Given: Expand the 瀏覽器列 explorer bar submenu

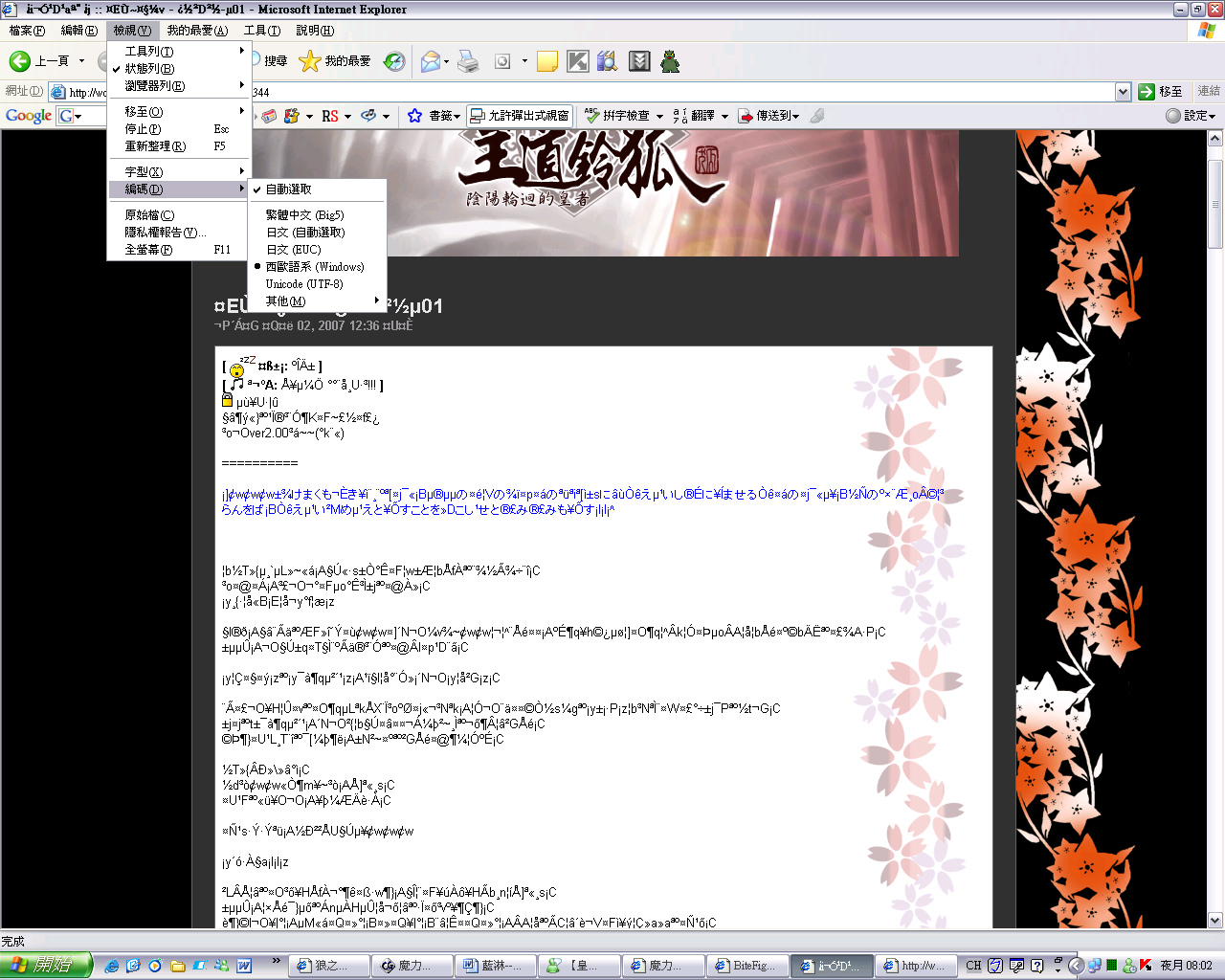Looking at the screenshot, I should point(179,86).
